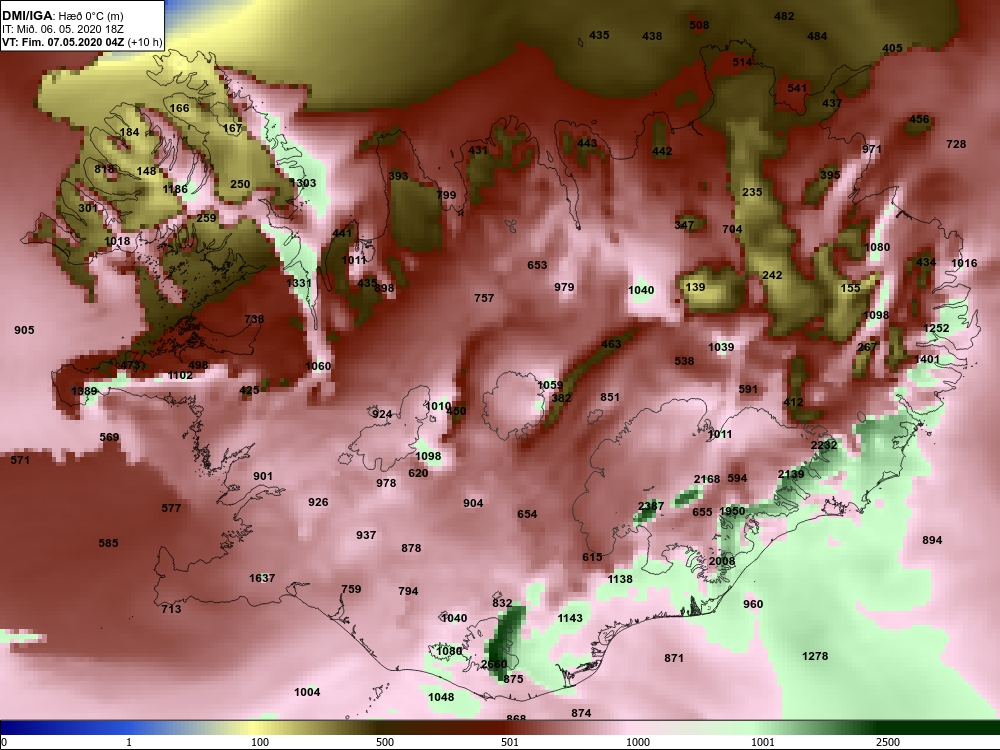Click the 1039 value on the map
Image resolution: width=1000 pixels, height=750 pixels.
(x=721, y=348)
